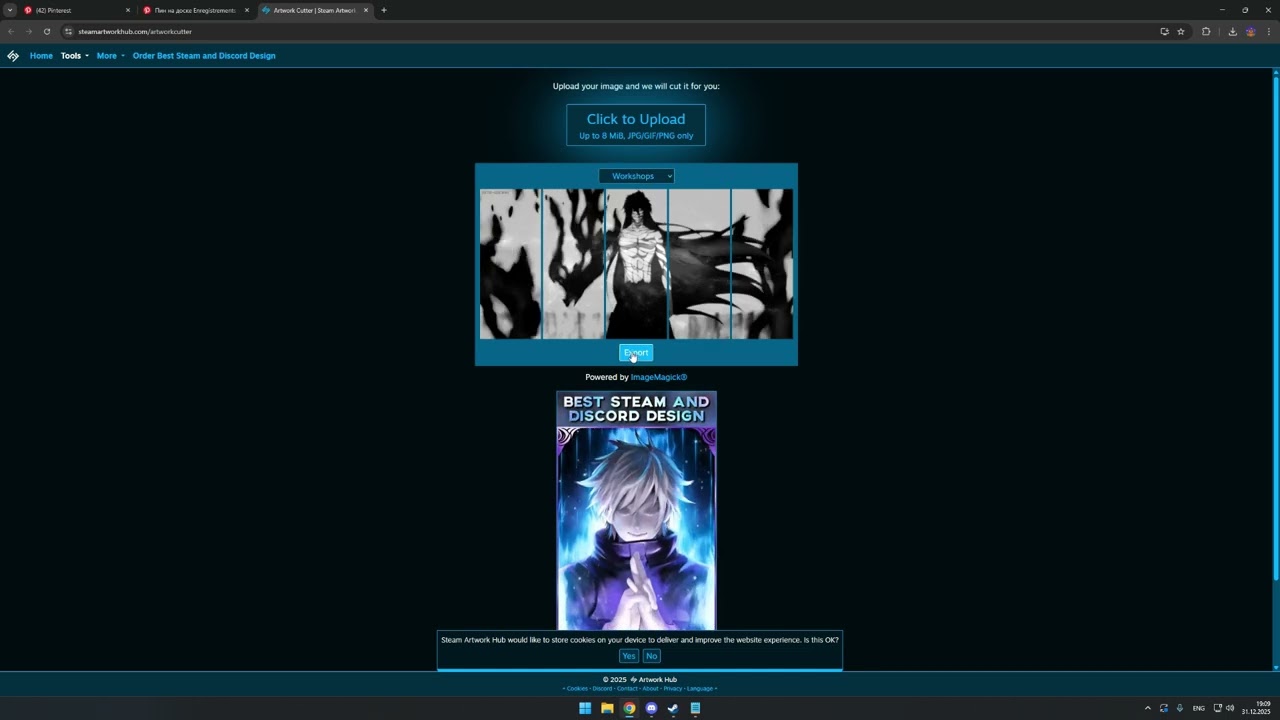
Task: Open the ImageMagick link
Action: (659, 377)
